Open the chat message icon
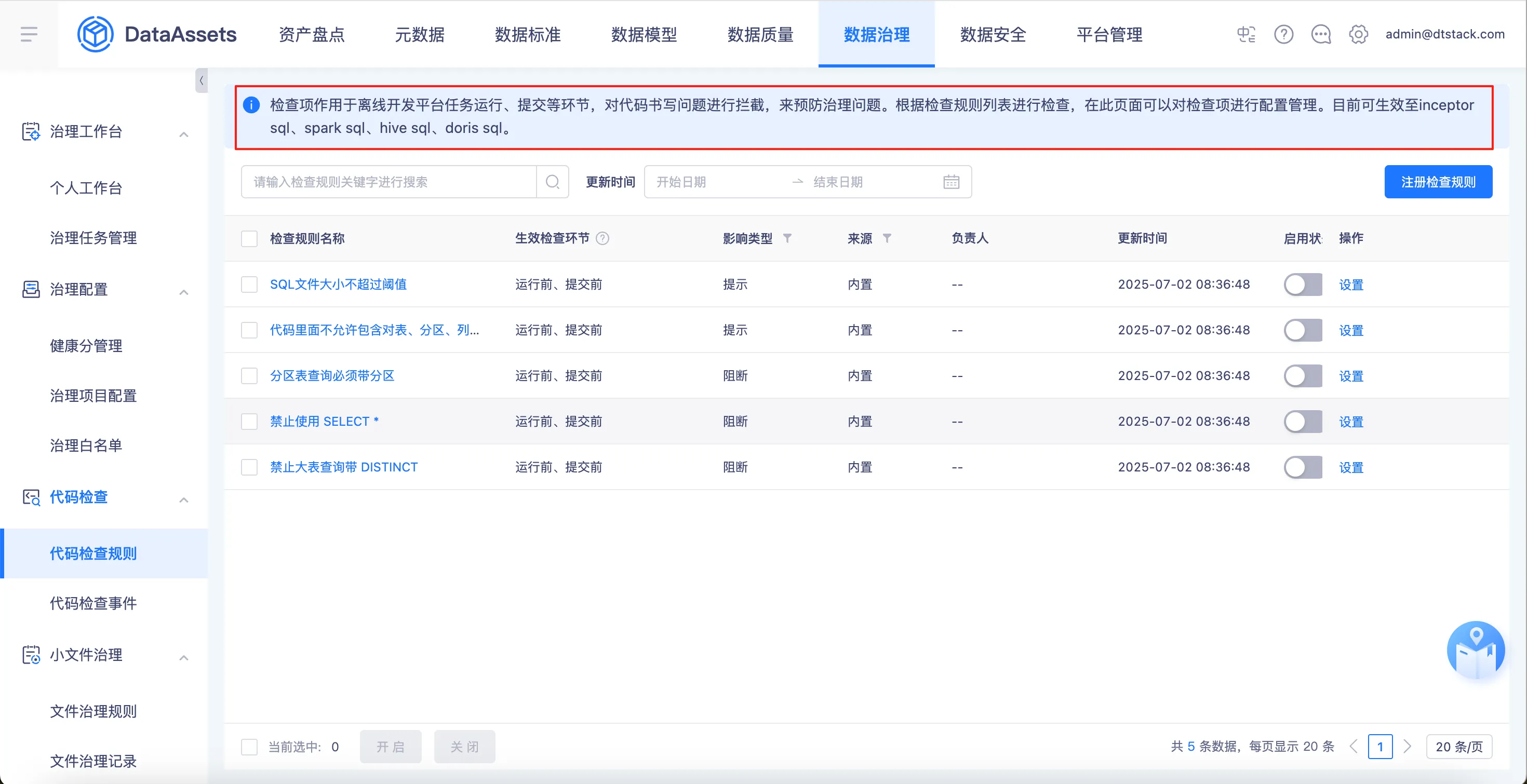The image size is (1527, 784). 1321,34
